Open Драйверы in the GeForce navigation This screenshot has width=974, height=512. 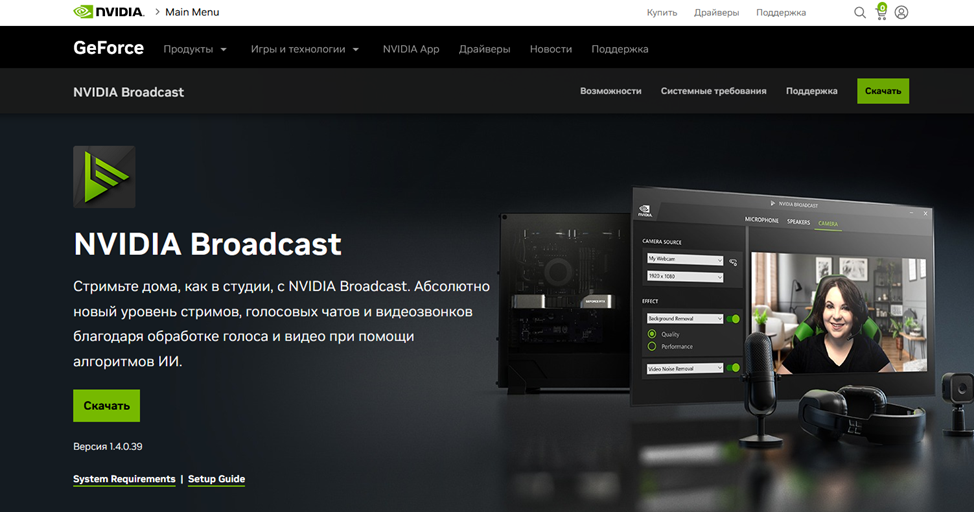pos(485,49)
